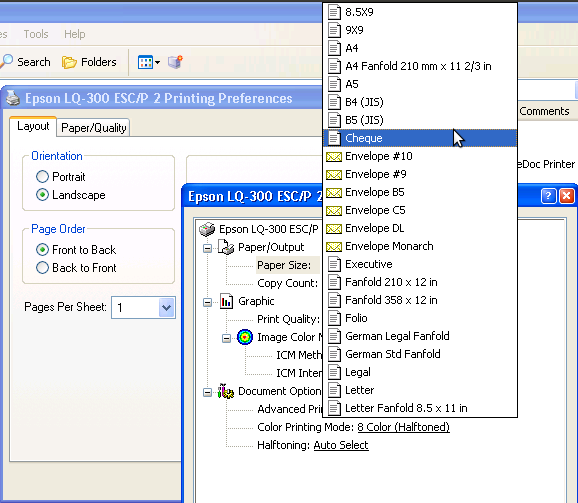Click the Fanfold 358 x 12 in page icon
Screen dimensions: 578x503
pyautogui.click(x=334, y=300)
